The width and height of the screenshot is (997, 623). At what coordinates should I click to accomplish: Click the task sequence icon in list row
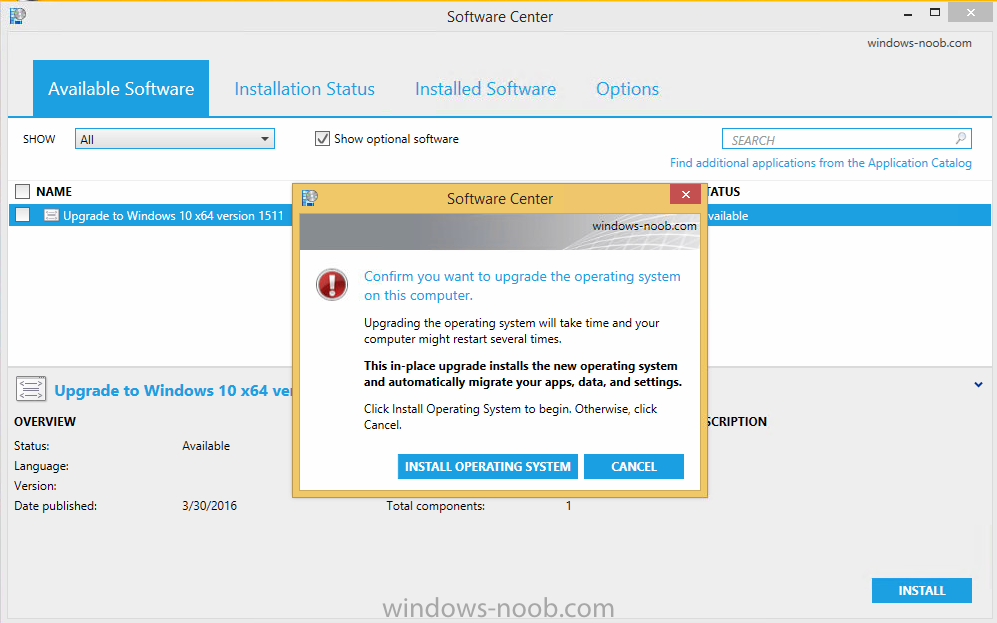point(52,216)
